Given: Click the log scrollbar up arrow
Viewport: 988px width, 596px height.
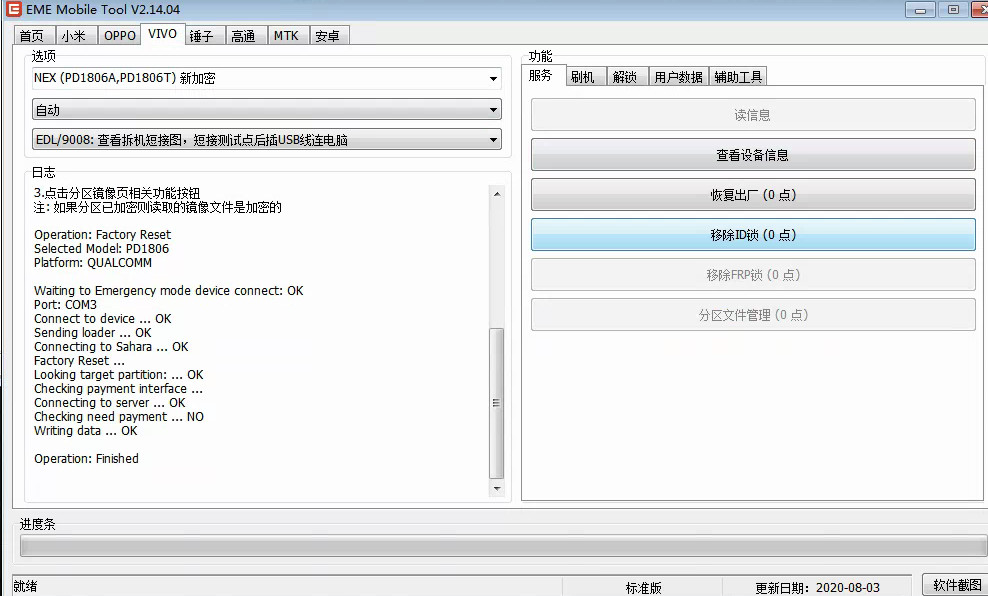Looking at the screenshot, I should pyautogui.click(x=497, y=194).
